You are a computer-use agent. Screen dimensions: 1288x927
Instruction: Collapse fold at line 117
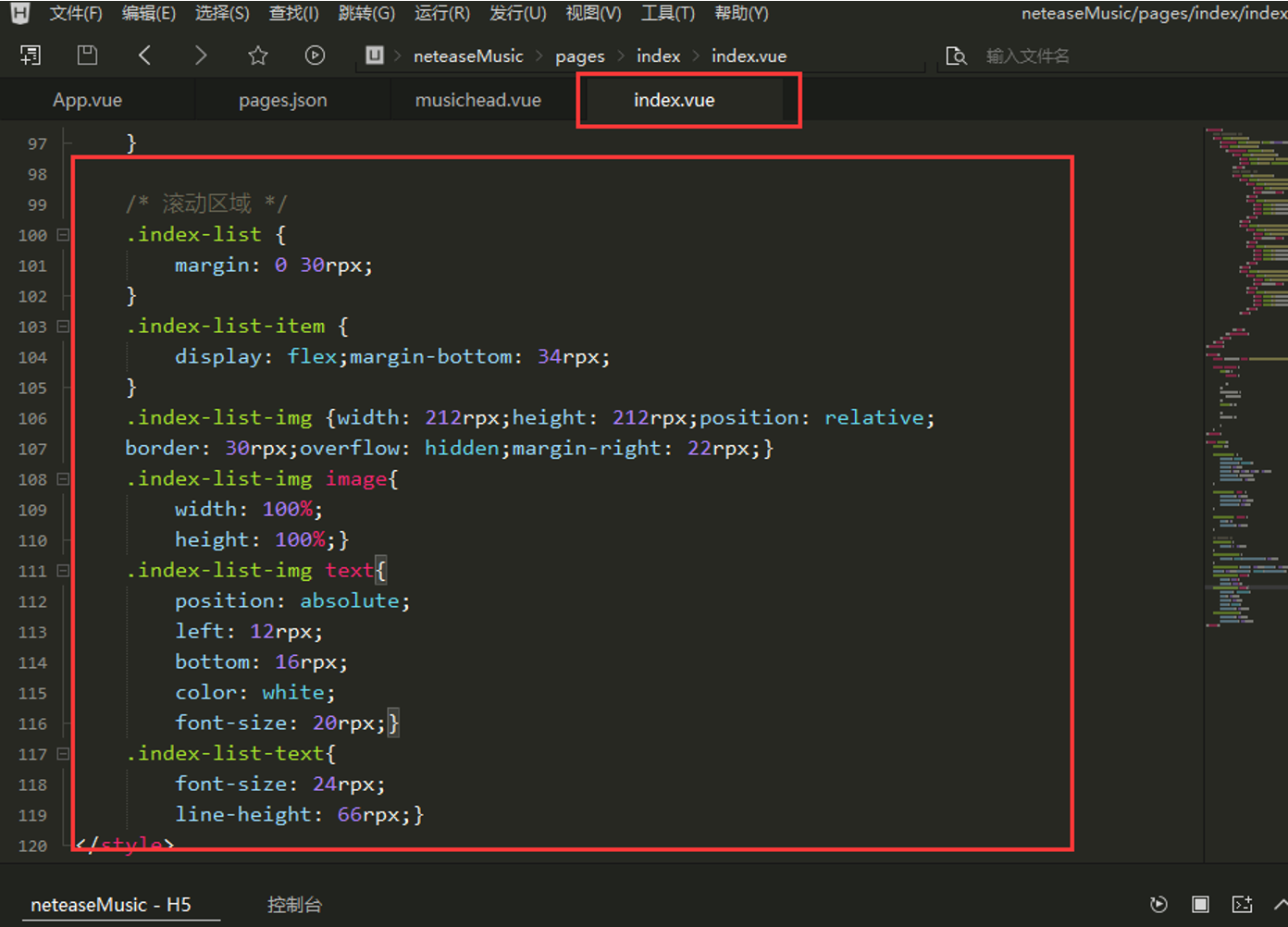pos(63,754)
